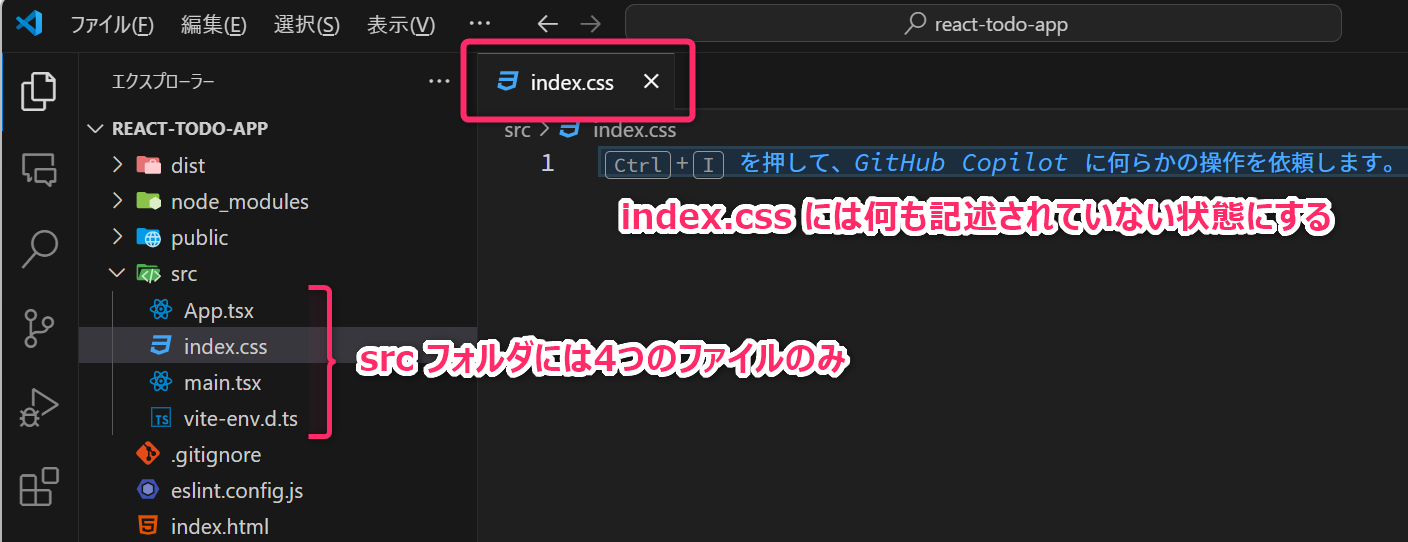Open Explorer panel more actions ellipsis
Viewport: 1408px width, 542px height.
click(x=439, y=82)
